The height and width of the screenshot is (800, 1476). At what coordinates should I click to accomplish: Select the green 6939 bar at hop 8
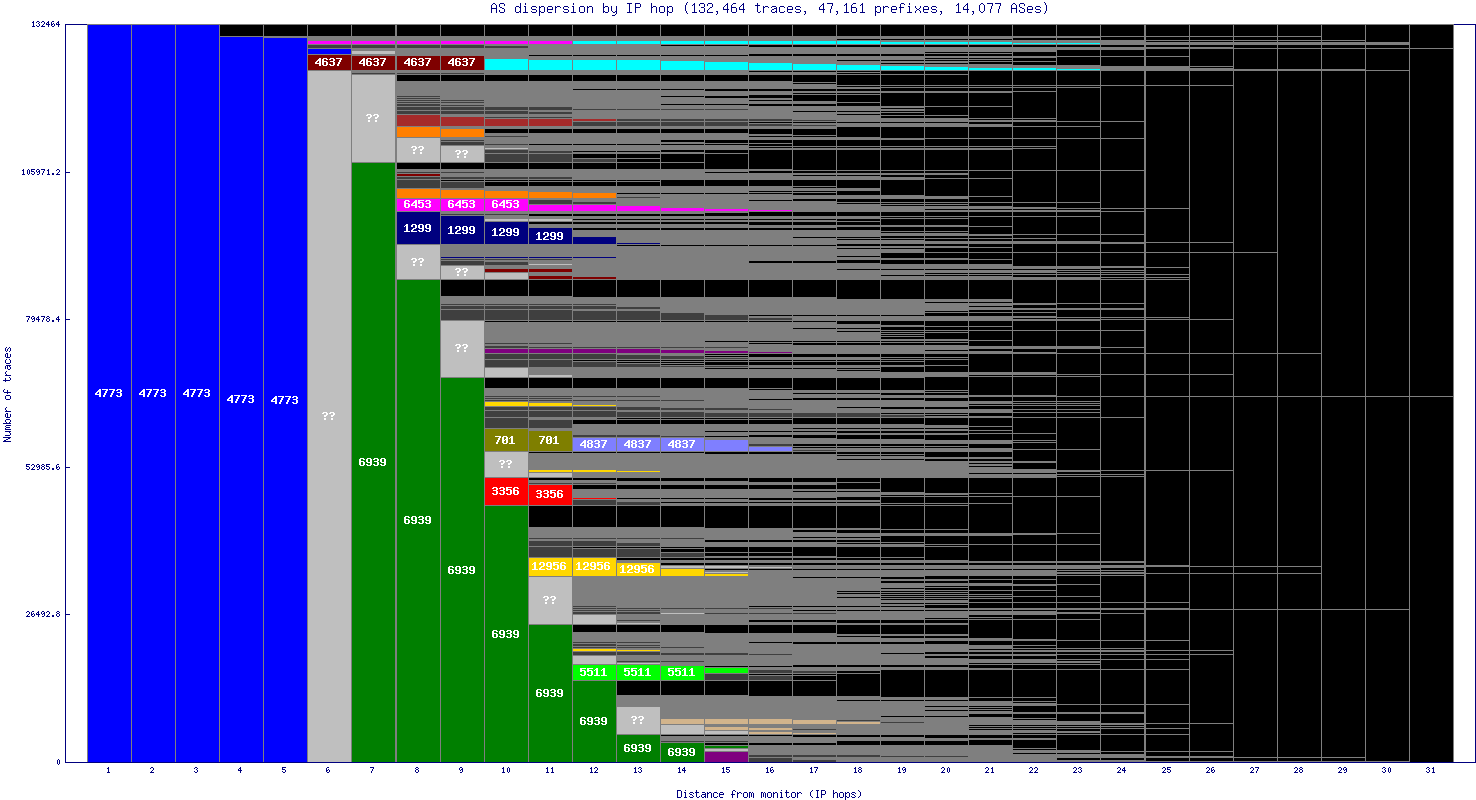pyautogui.click(x=417, y=520)
